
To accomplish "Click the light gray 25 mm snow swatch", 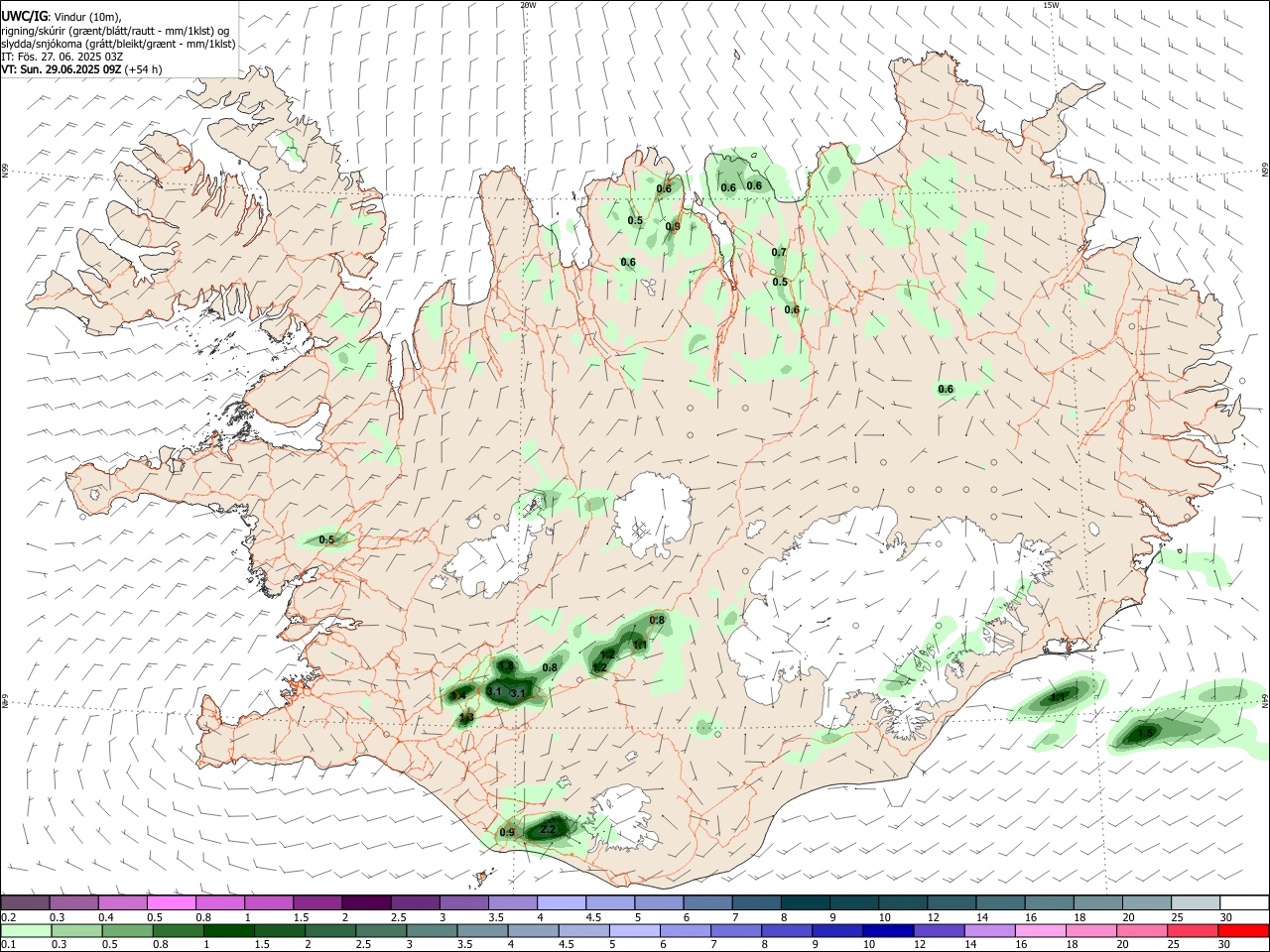I will pyautogui.click(x=1195, y=903).
